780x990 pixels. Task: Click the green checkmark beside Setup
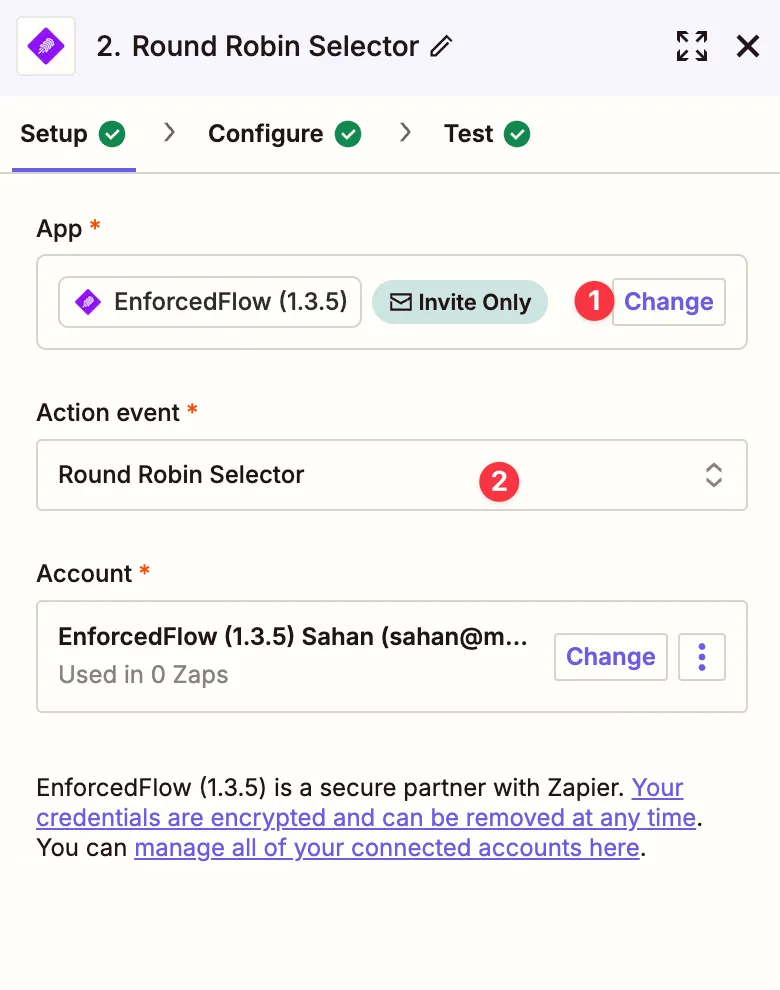point(112,134)
